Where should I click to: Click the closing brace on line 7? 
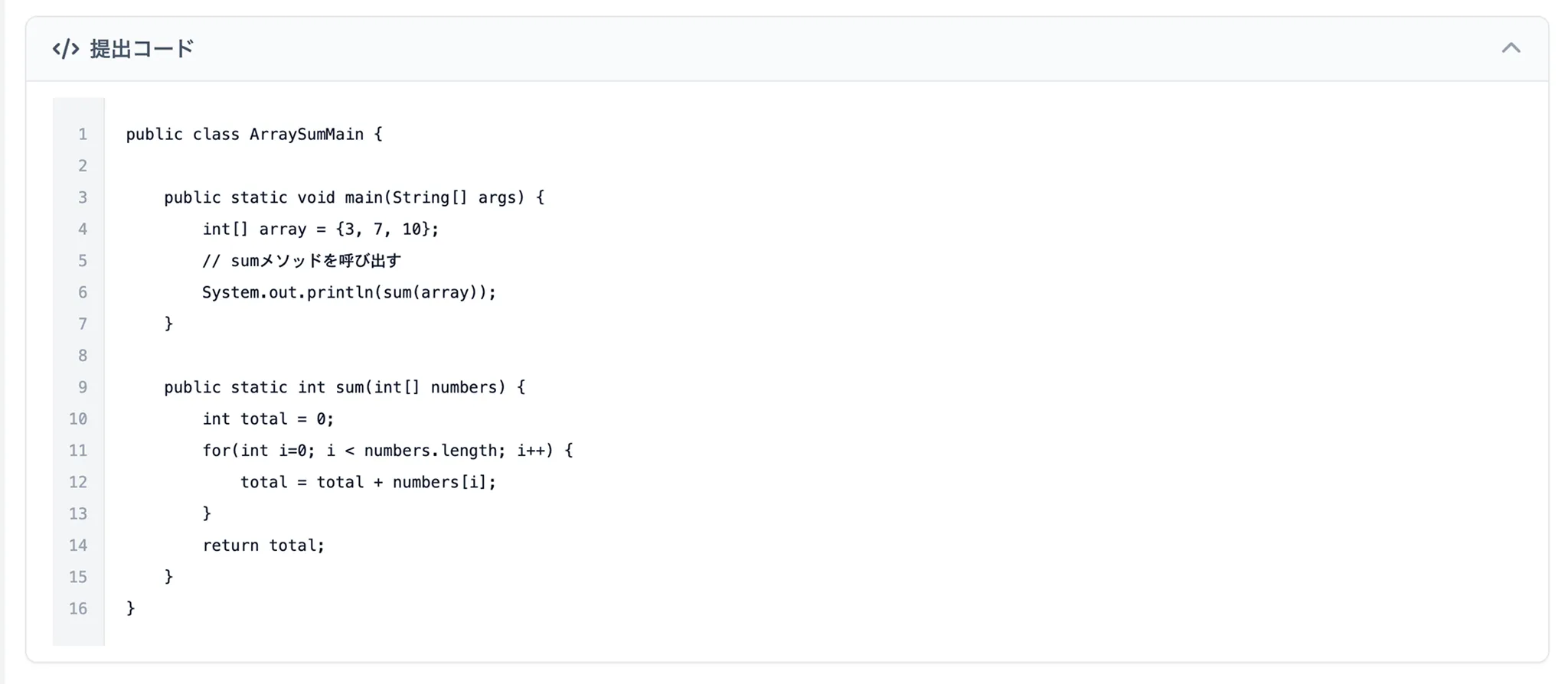[169, 324]
